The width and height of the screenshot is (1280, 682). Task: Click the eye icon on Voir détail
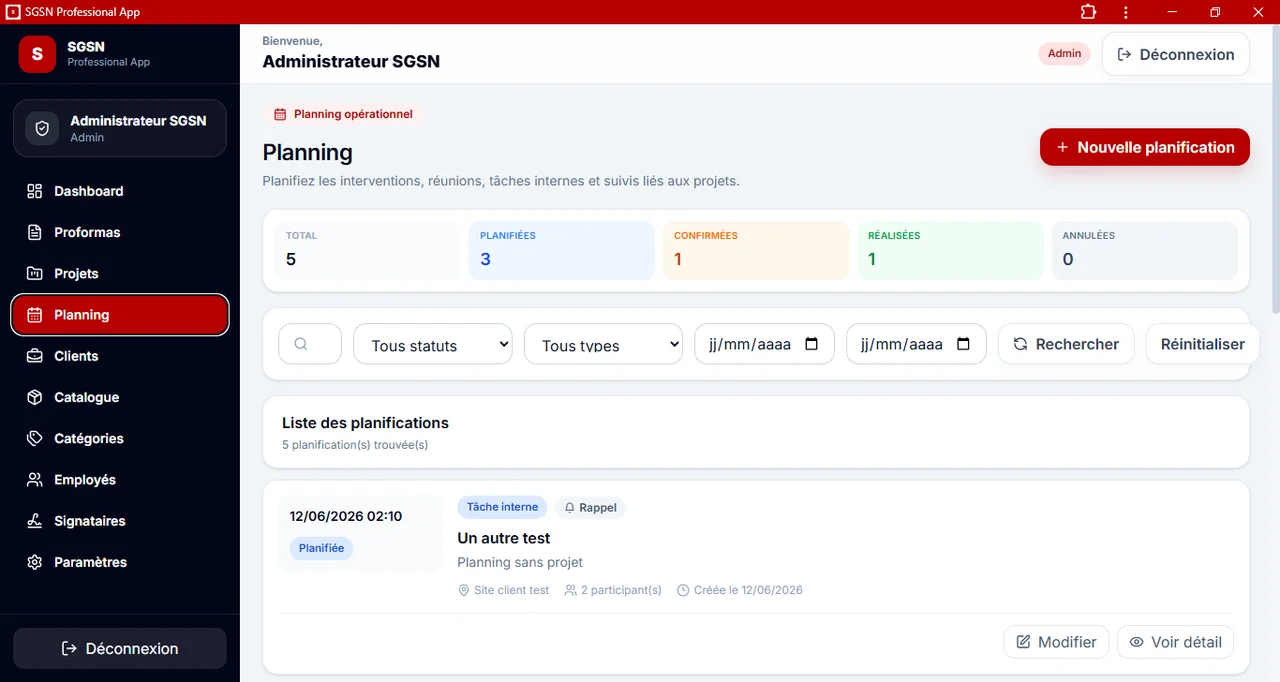point(1136,642)
